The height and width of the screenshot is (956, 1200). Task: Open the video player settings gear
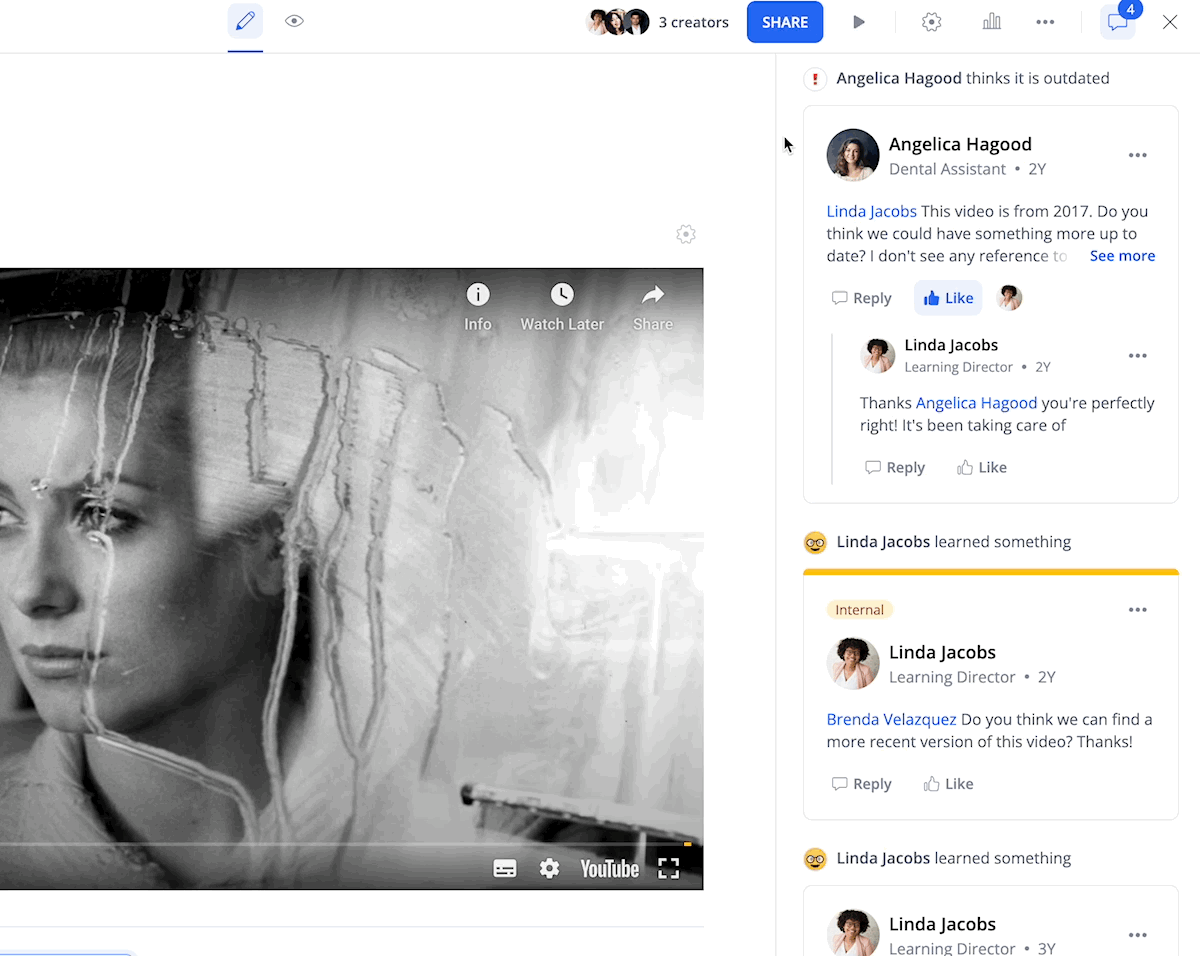click(x=549, y=869)
